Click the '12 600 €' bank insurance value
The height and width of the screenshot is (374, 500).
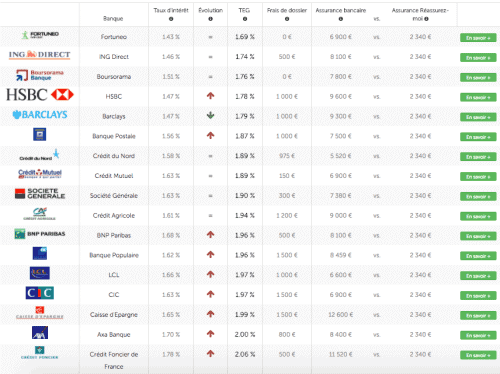point(341,314)
